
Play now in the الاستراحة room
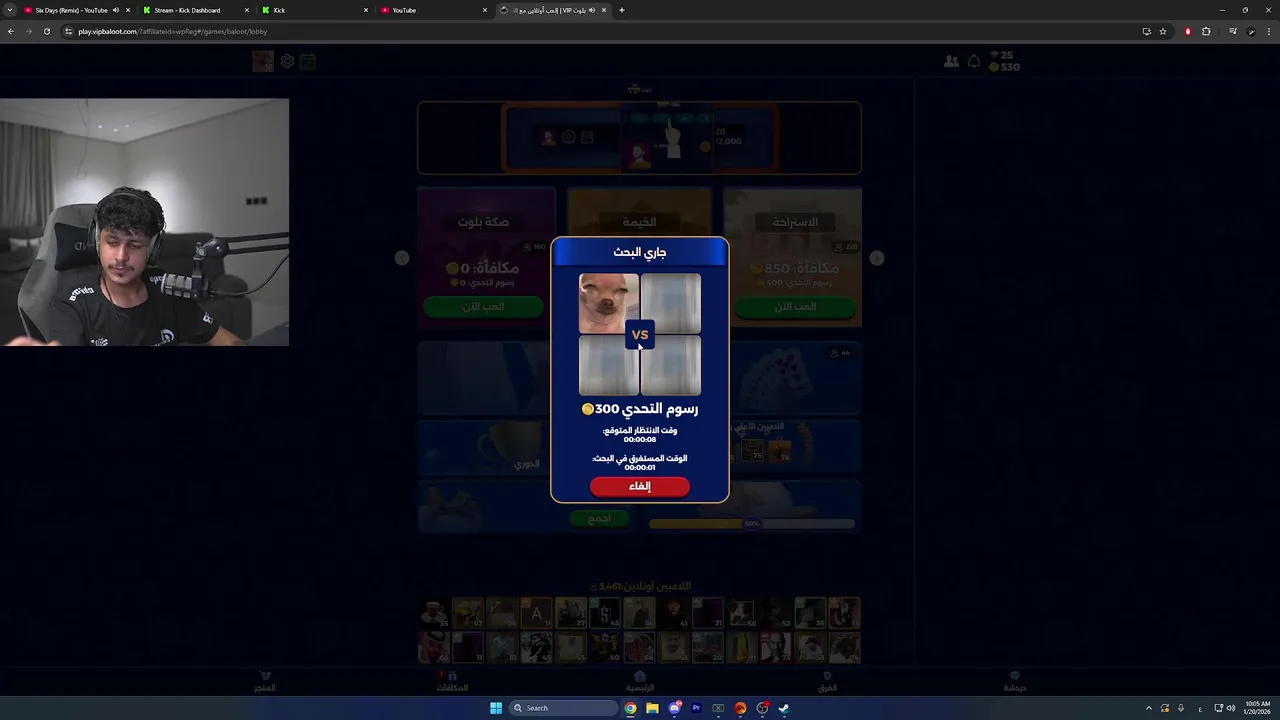[x=795, y=307]
